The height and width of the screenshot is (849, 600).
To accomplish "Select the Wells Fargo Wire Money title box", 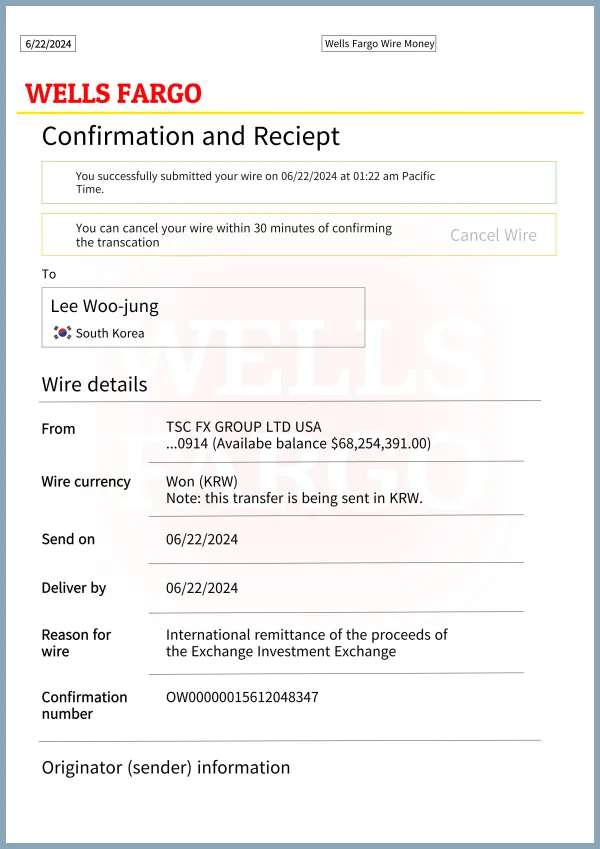I will [x=379, y=44].
